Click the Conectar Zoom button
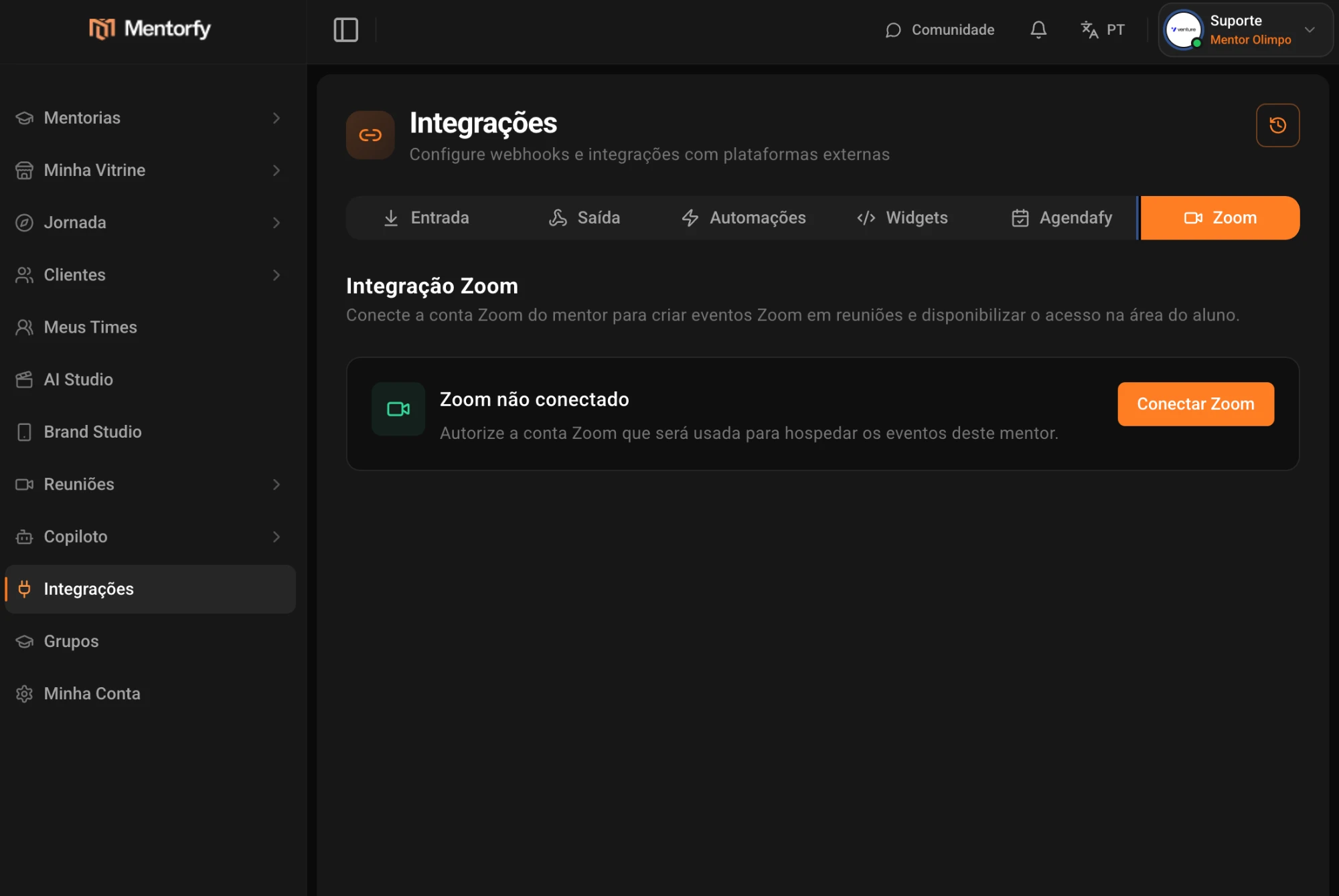 pos(1196,404)
